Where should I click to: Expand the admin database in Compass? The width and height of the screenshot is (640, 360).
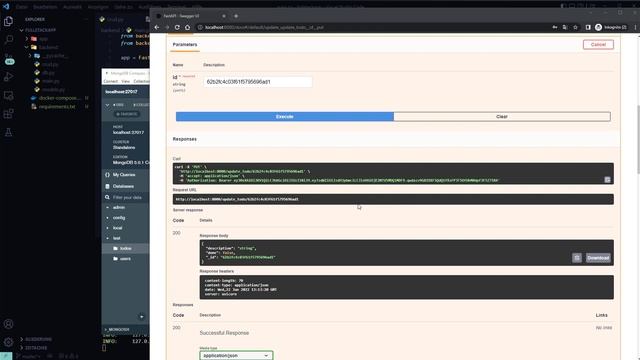coord(107,207)
